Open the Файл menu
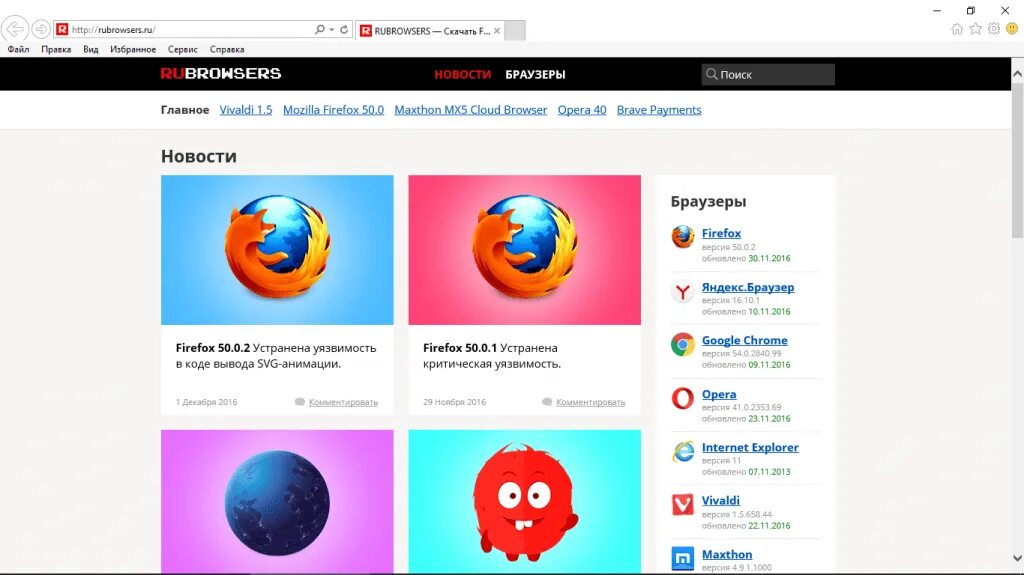 coord(18,49)
